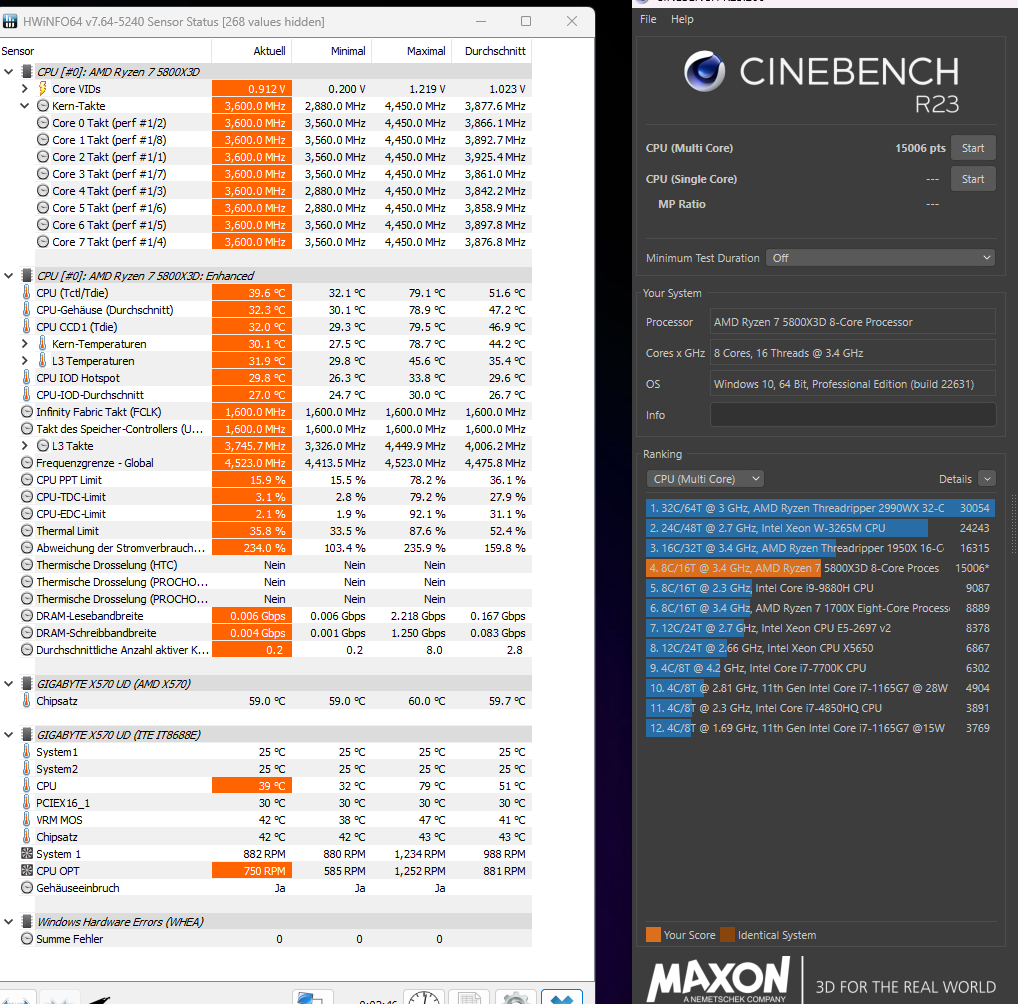Click the circle icon for Gehäuseeinbruch

[27, 887]
